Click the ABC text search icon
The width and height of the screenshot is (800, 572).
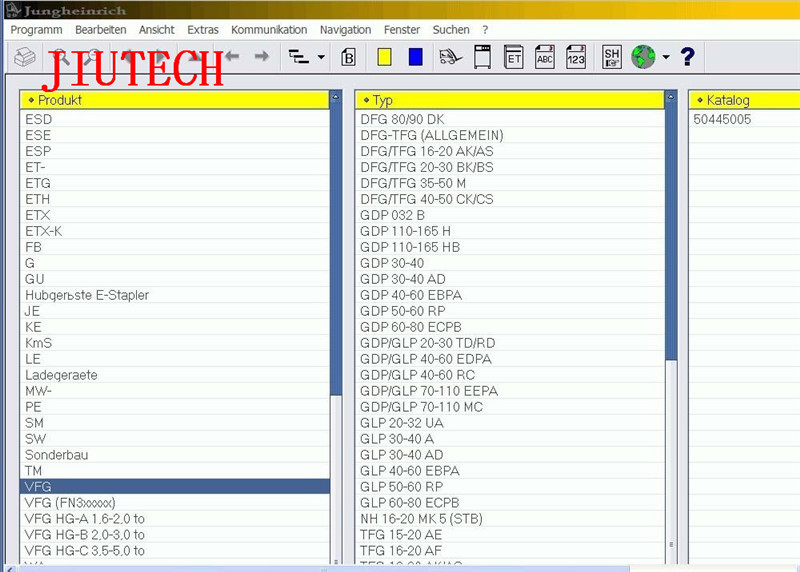pos(544,57)
